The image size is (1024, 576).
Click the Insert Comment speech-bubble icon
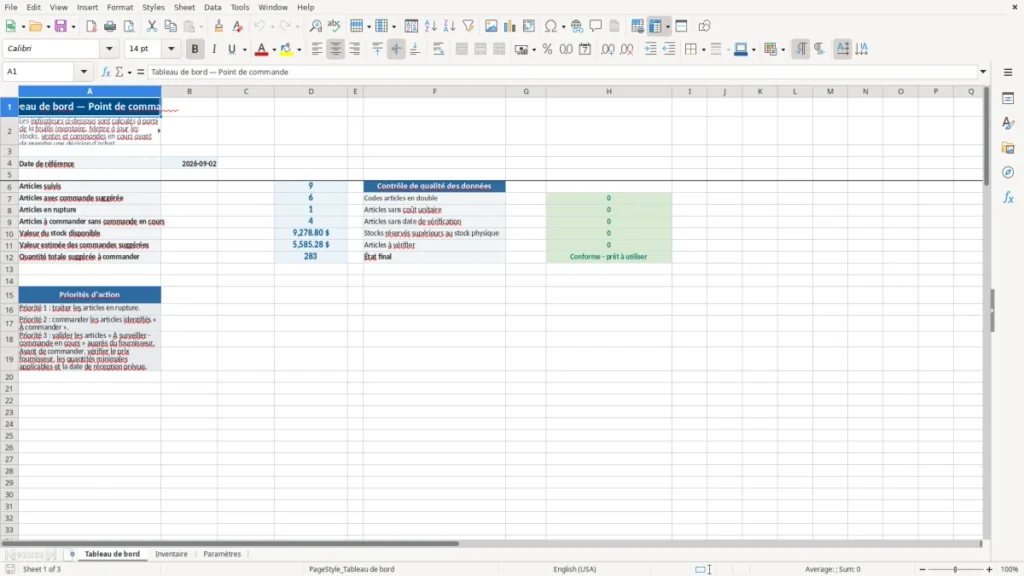[x=596, y=26]
